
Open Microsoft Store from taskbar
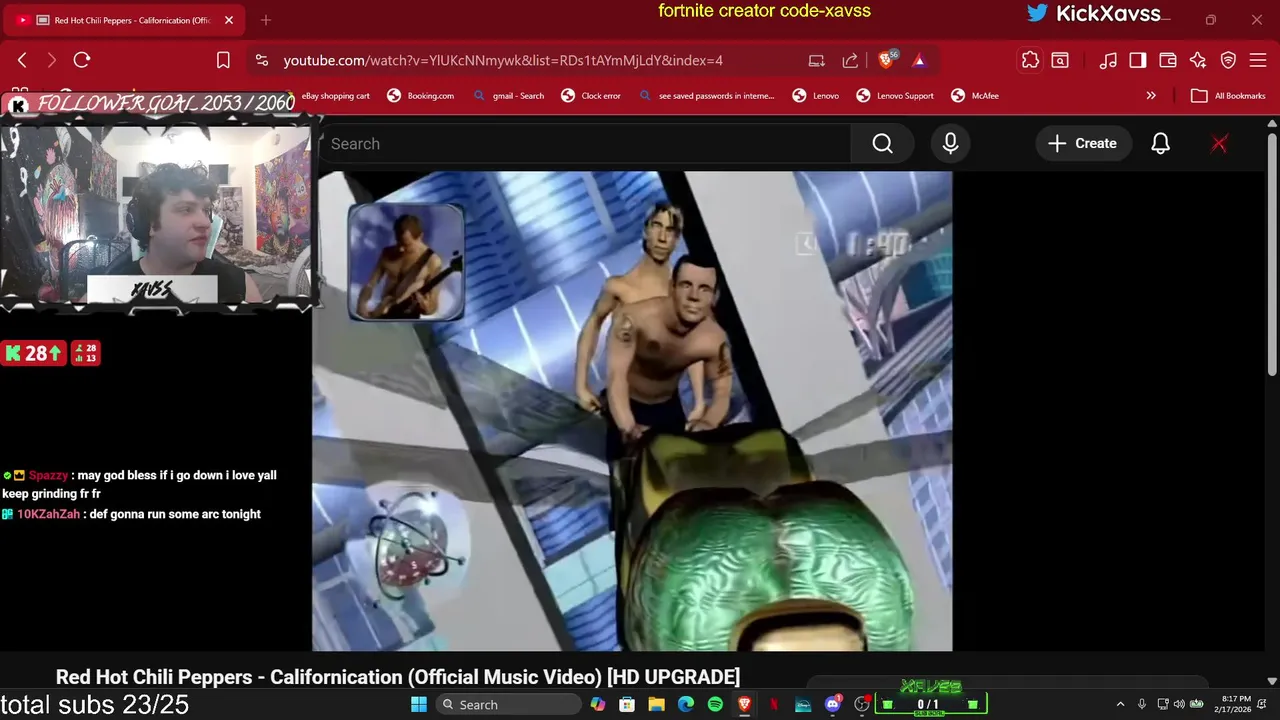pos(627,705)
